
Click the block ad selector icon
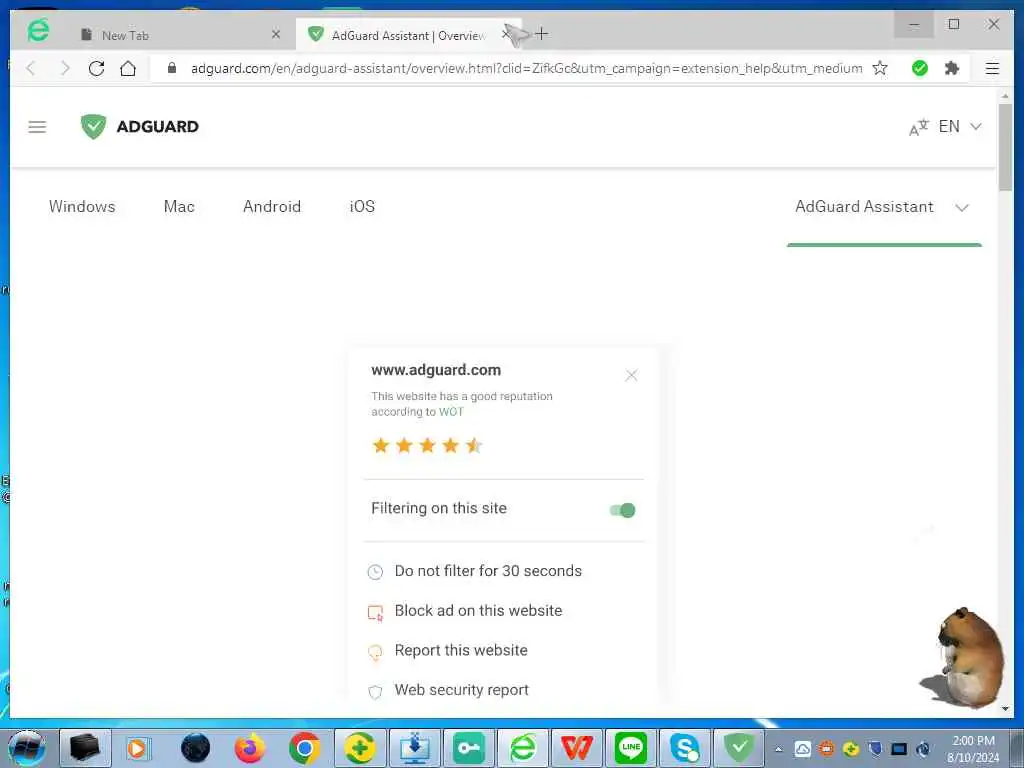pyautogui.click(x=376, y=613)
